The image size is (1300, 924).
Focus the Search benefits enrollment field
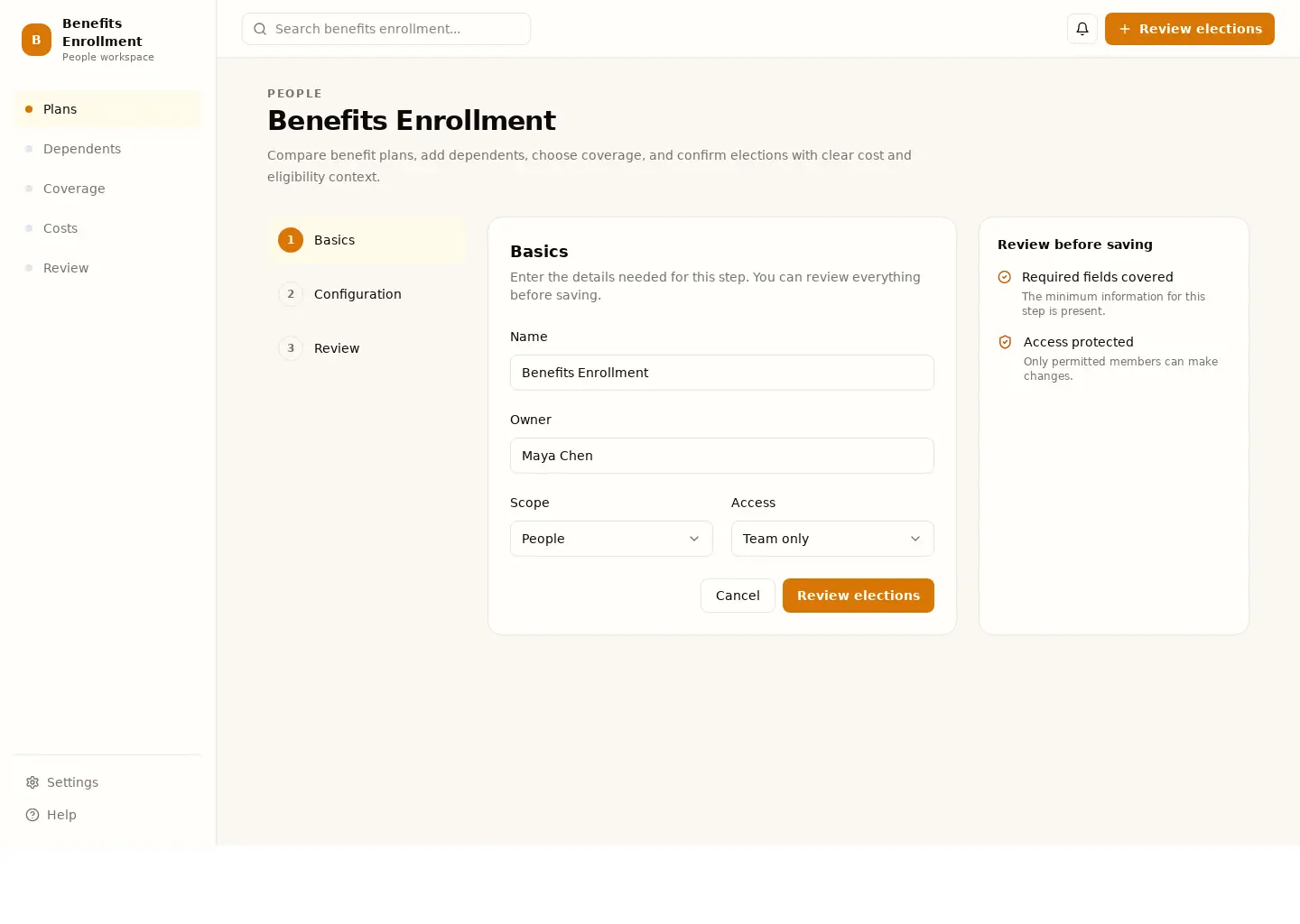386,29
